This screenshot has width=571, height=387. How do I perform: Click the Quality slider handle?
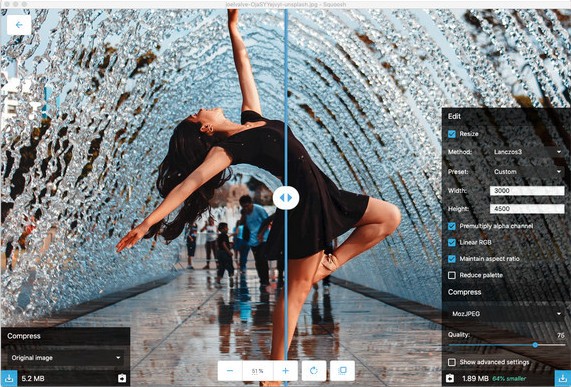(535, 345)
